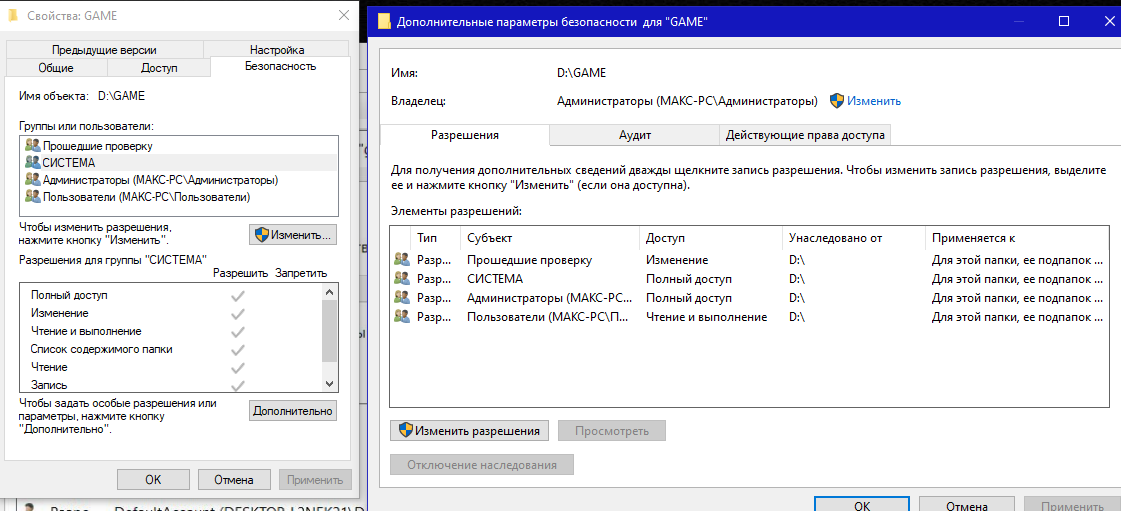Click shield icon next to owner Изменить link
This screenshot has width=1121, height=511.
tap(836, 101)
